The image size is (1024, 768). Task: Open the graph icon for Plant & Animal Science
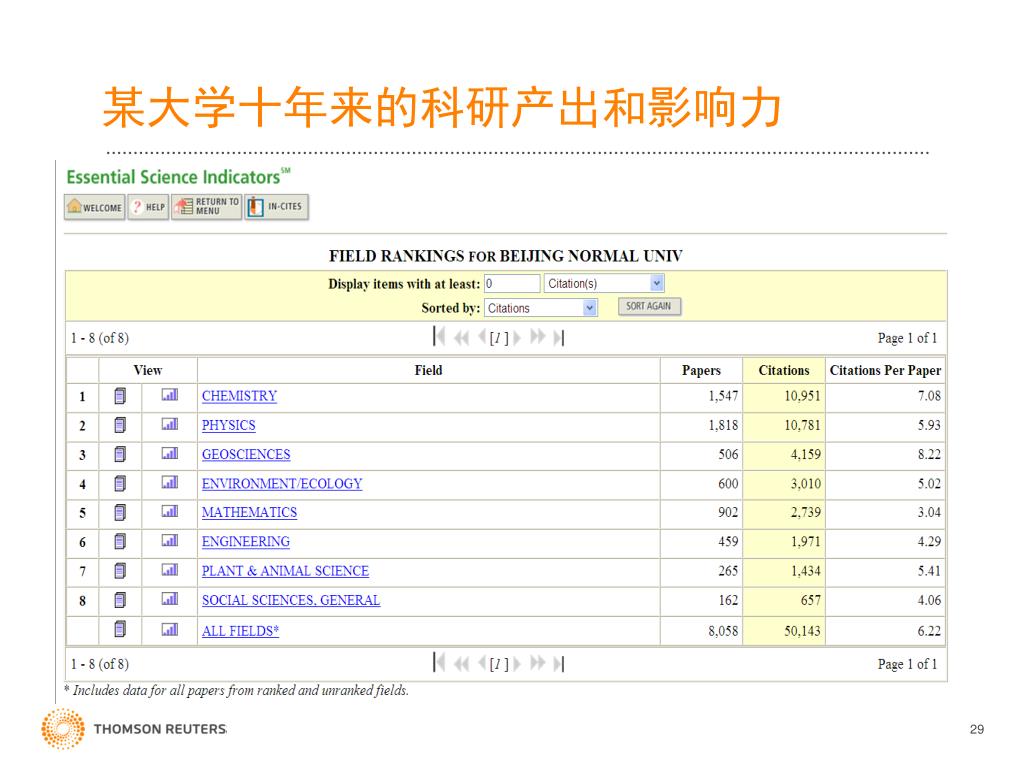pos(170,569)
